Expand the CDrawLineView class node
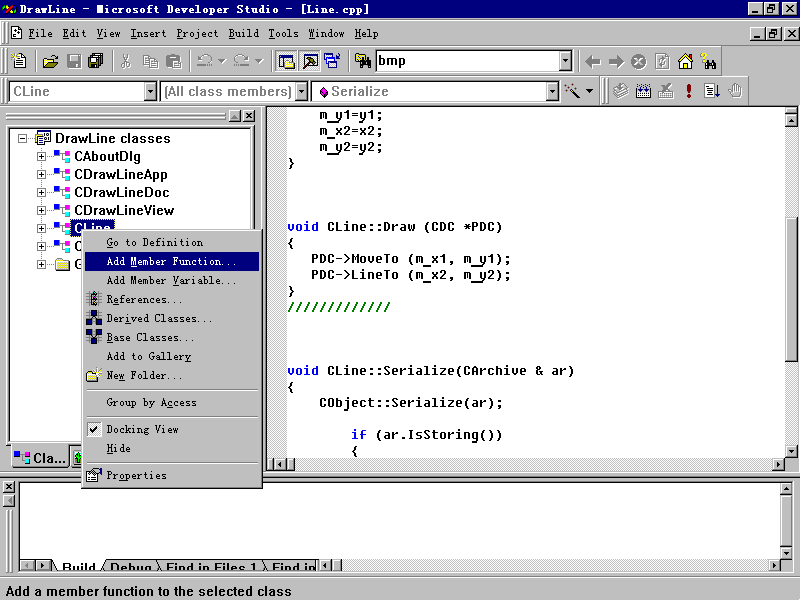The height and width of the screenshot is (600, 800). [41, 210]
